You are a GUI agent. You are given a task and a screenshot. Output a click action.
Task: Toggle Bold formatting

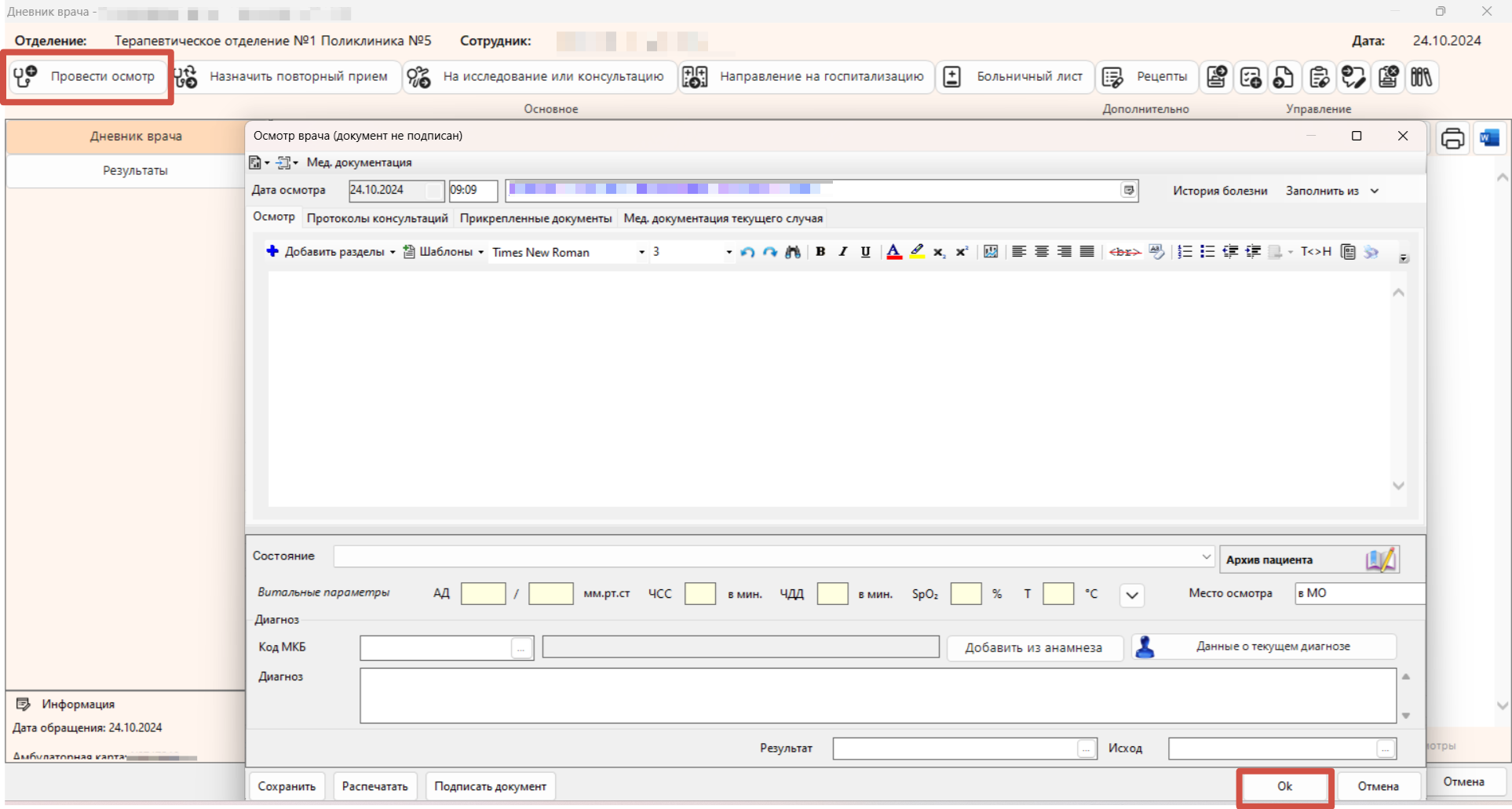pyautogui.click(x=820, y=252)
